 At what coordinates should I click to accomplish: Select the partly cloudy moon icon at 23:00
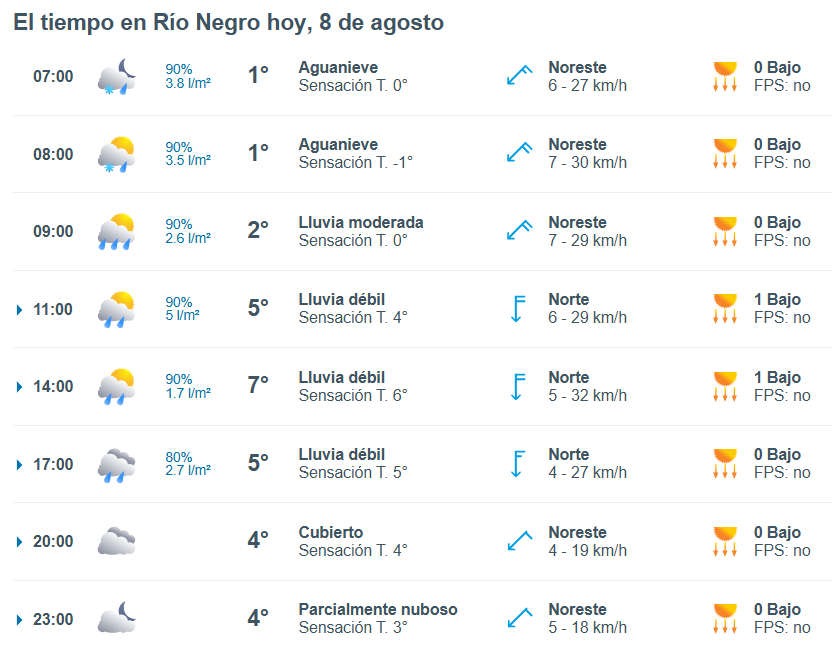click(x=117, y=618)
